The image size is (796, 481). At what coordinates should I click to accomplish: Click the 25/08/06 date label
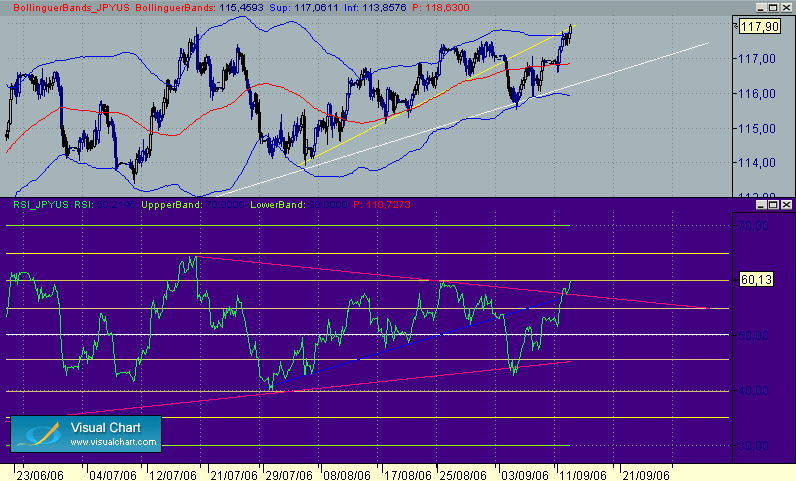462,475
